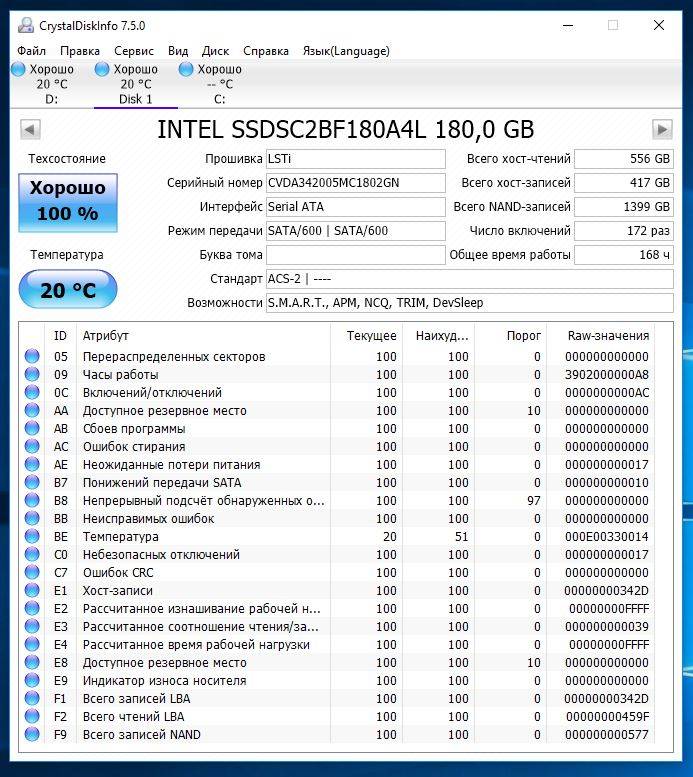Click the Режим передачи SATA/600 field

point(355,231)
